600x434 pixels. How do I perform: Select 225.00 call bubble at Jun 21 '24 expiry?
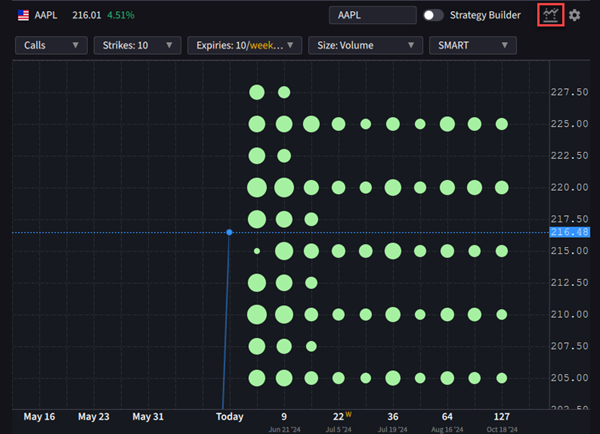point(284,124)
